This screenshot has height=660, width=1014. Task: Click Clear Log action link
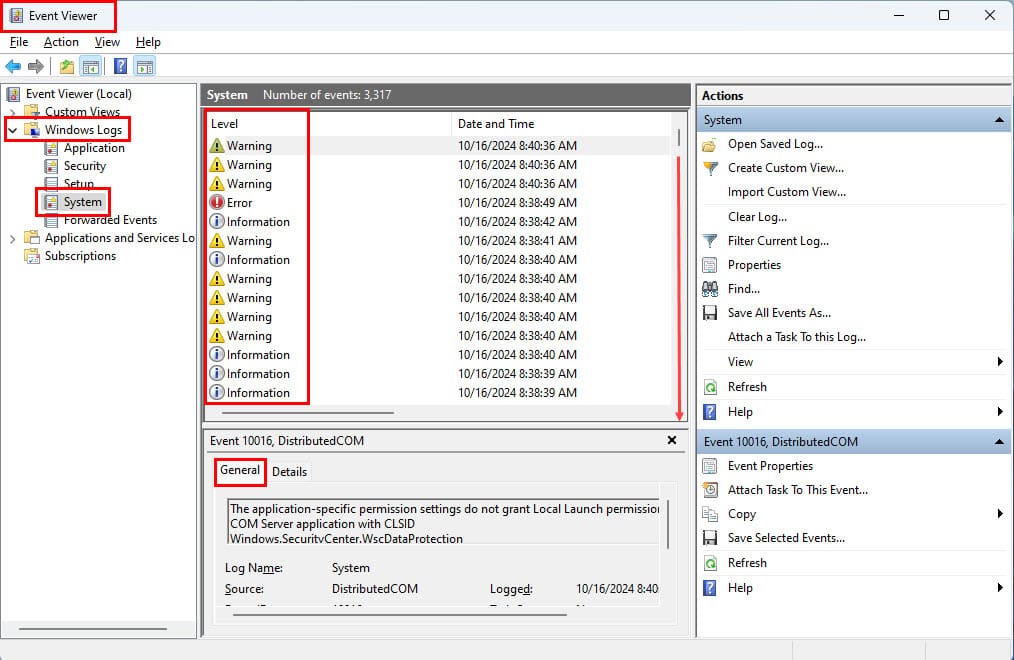coord(757,217)
